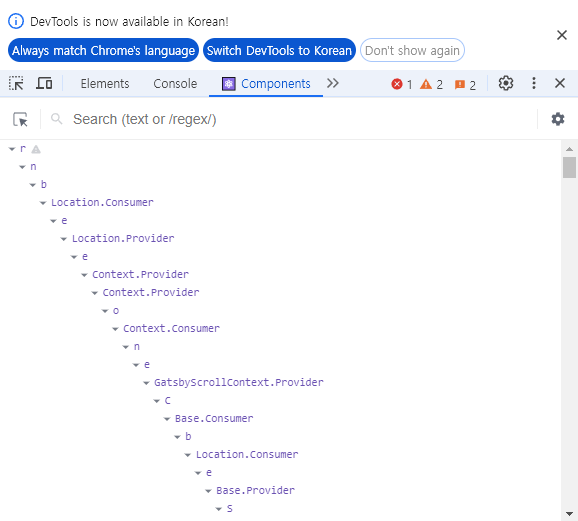Viewport: 578px width, 521px height.
Task: Select the C component row
Action: (x=167, y=400)
